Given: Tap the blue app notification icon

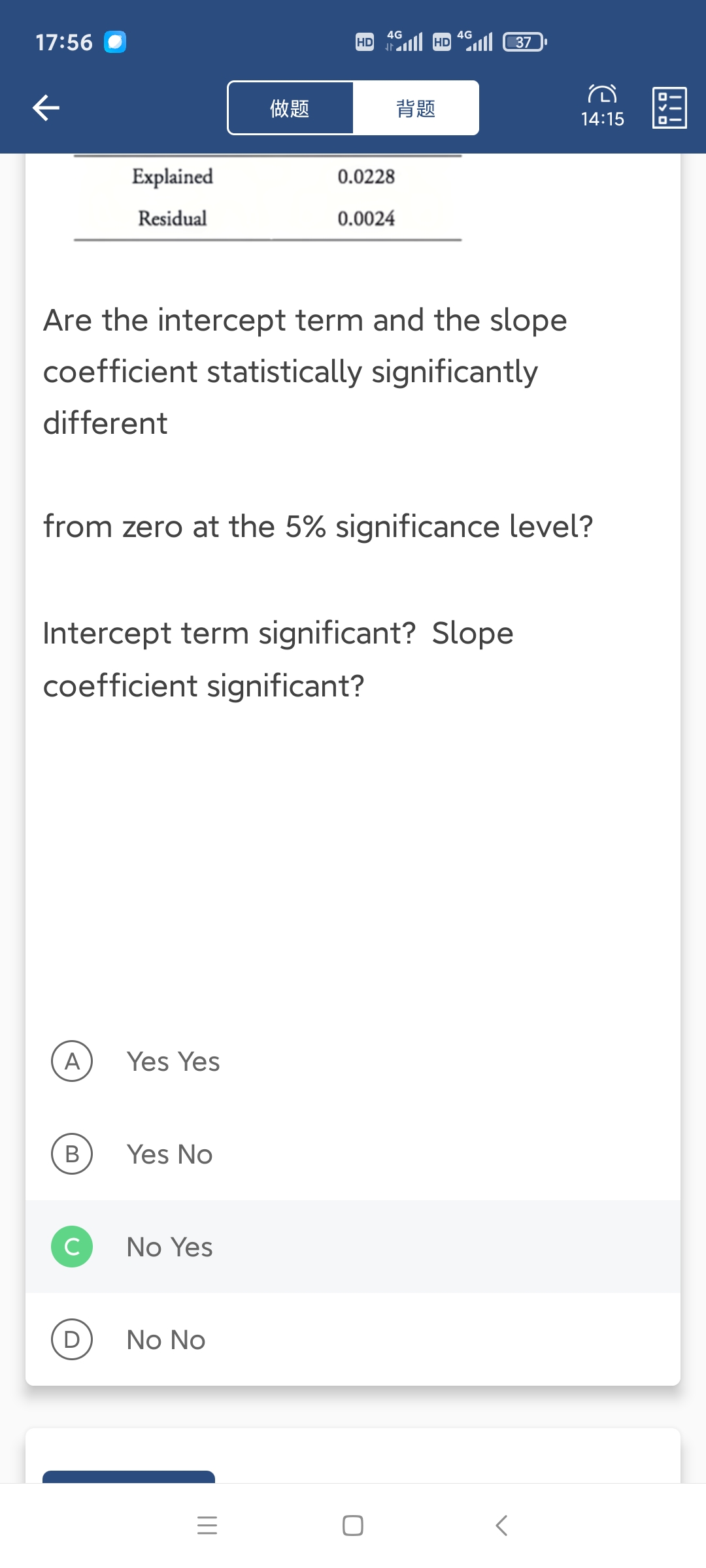Looking at the screenshot, I should (115, 42).
